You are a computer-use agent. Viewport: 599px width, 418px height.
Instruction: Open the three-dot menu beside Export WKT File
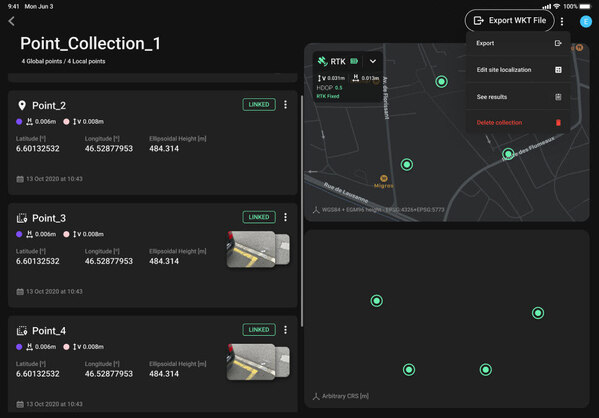pos(562,21)
